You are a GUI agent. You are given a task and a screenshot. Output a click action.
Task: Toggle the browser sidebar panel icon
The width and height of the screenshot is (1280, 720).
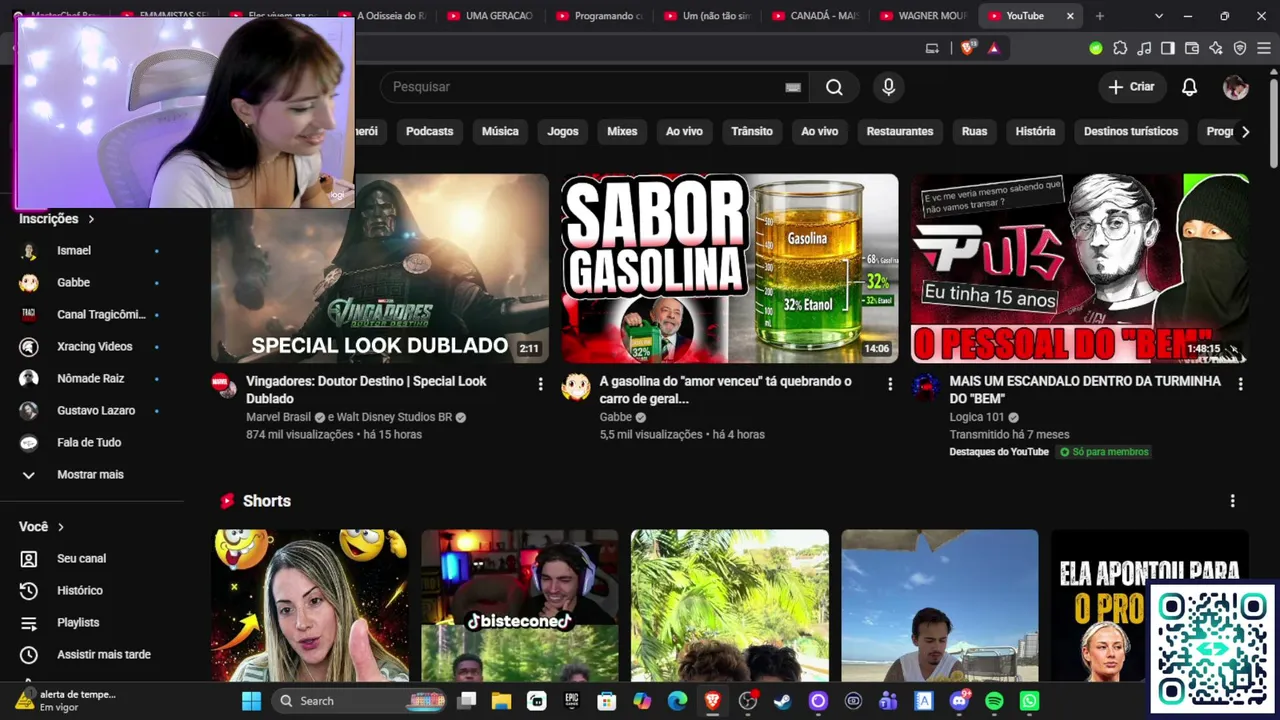[1167, 48]
